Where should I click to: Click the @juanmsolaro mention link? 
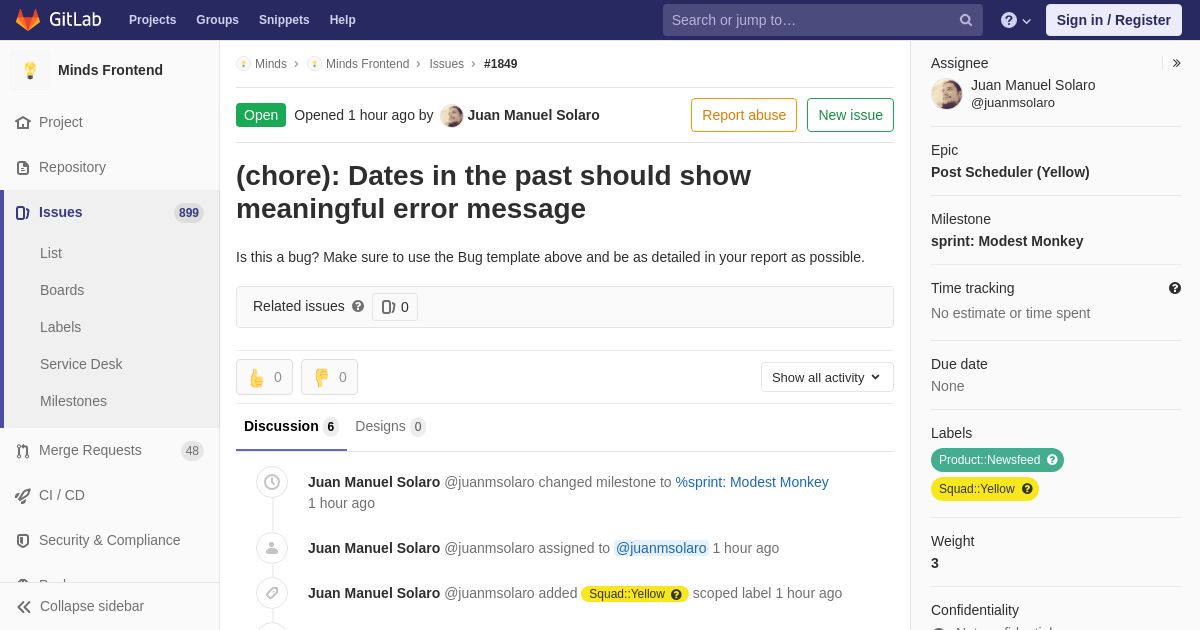661,548
